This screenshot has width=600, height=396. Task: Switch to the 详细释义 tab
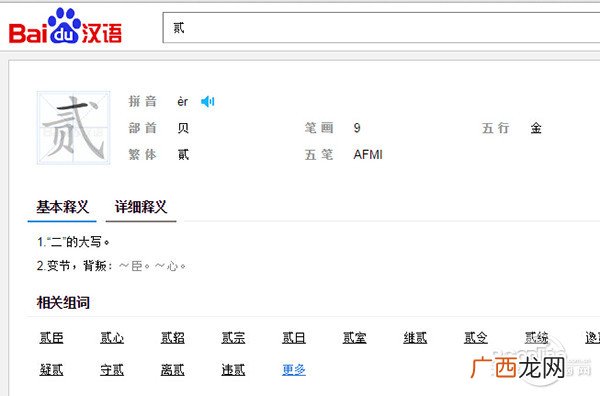(x=141, y=207)
